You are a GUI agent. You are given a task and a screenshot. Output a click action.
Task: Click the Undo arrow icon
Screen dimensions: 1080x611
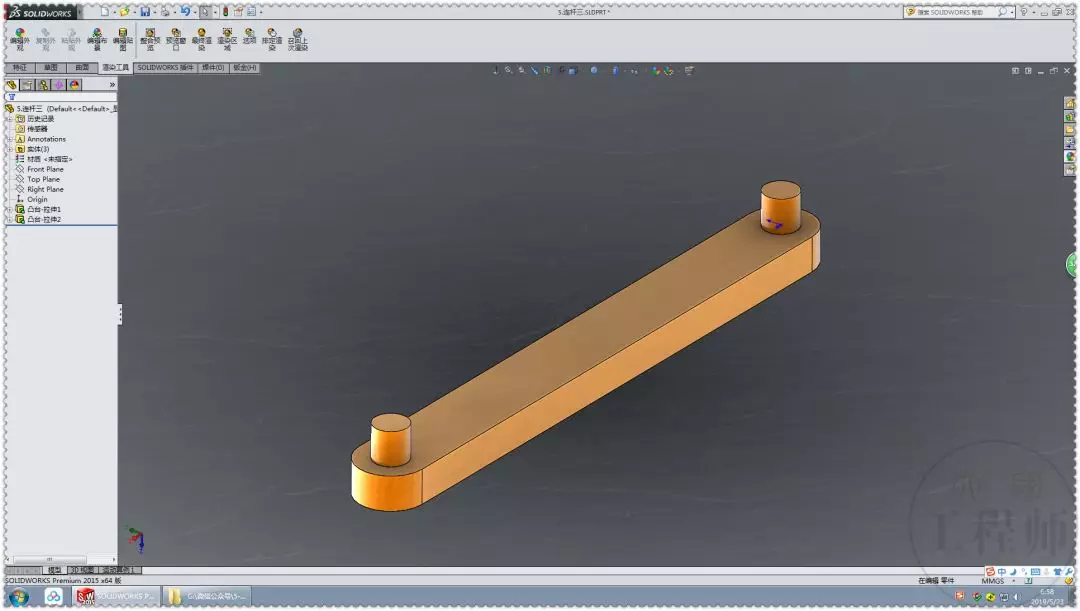[185, 12]
